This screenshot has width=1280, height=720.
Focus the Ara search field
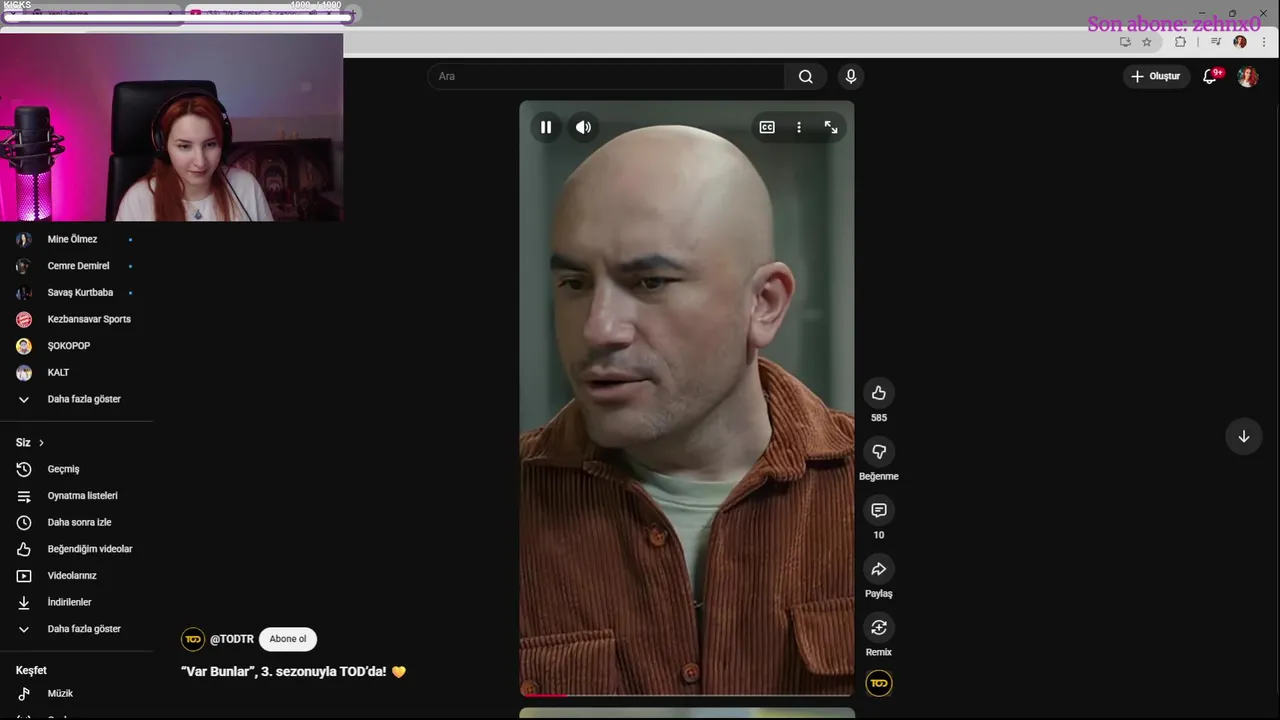607,77
